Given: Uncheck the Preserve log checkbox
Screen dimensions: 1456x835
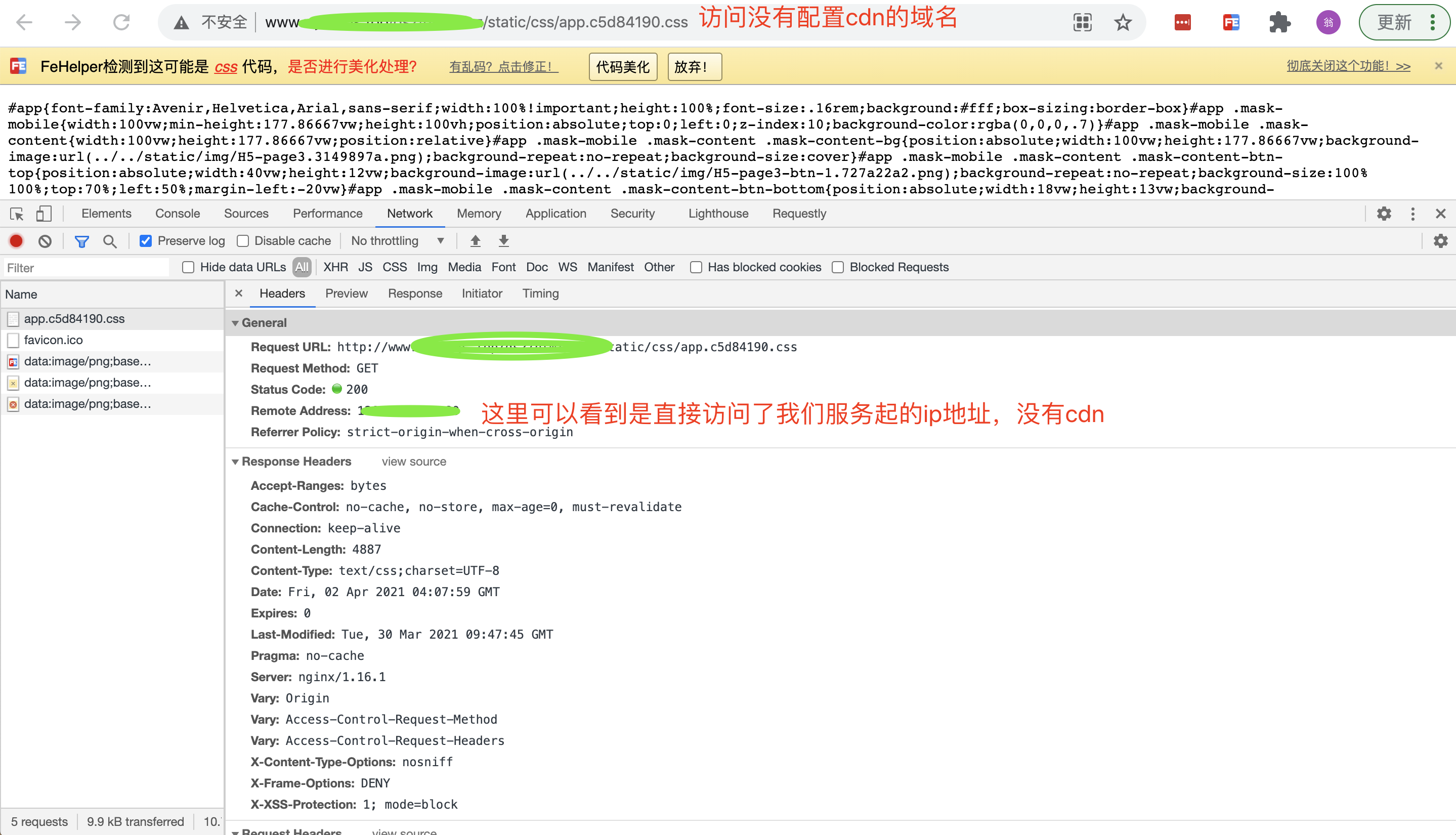Looking at the screenshot, I should (x=146, y=241).
